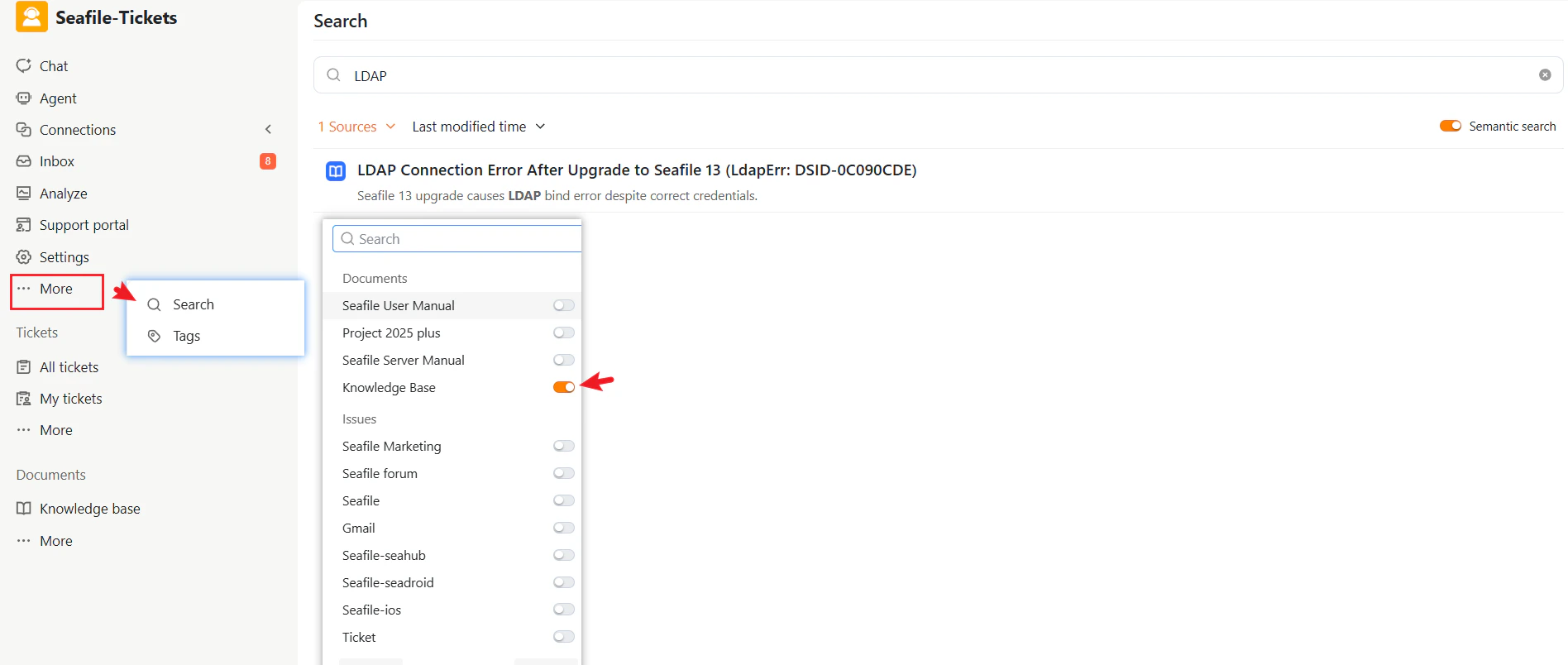1568x665 pixels.
Task: Open LDAP Connection Error result title
Action: tap(637, 170)
